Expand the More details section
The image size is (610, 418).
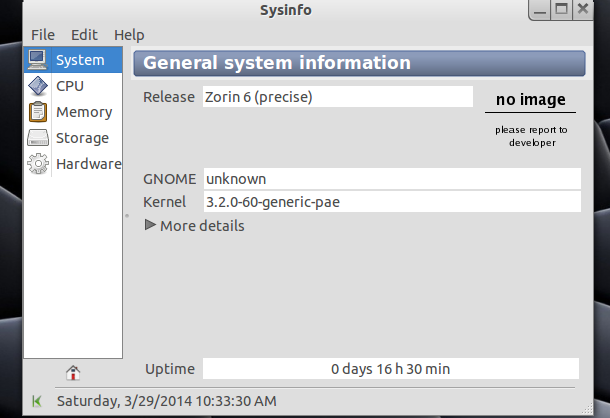click(x=195, y=226)
